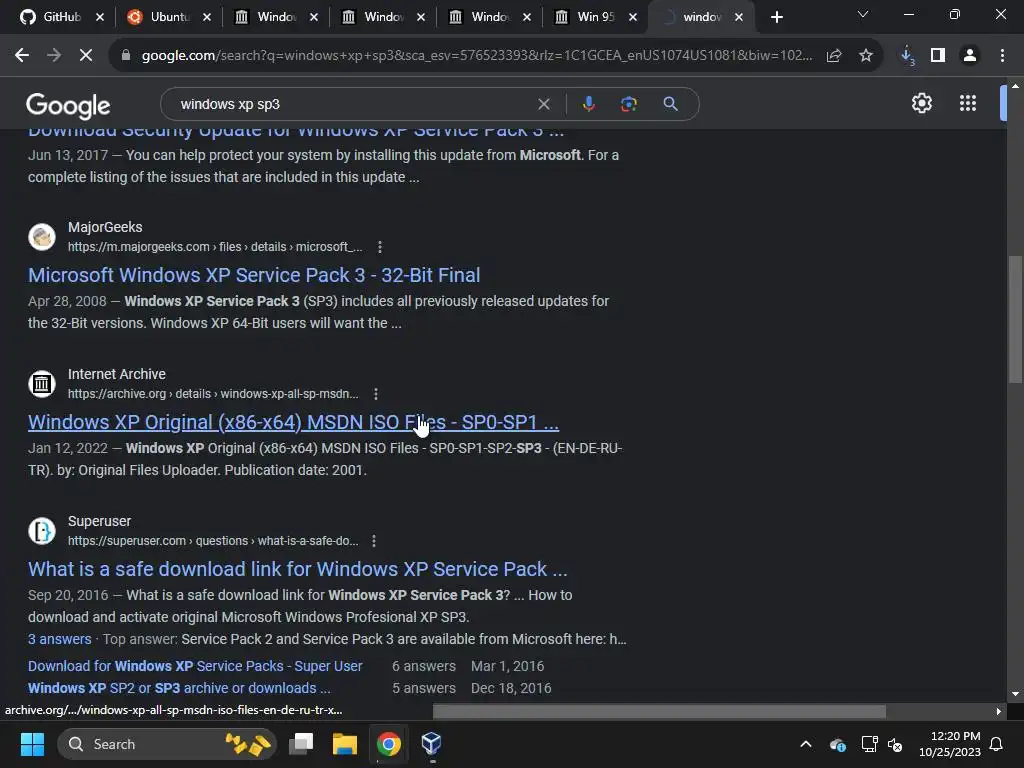Click the scroll-down arrow of the page scrollbar
The height and width of the screenshot is (768, 1024).
(x=1015, y=694)
